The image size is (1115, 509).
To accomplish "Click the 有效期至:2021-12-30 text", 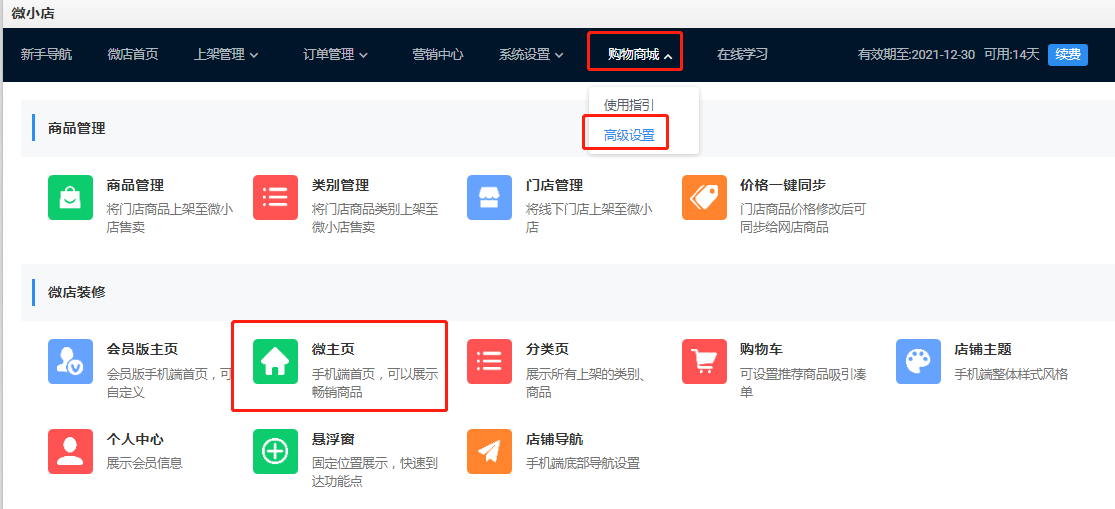I will click(917, 54).
